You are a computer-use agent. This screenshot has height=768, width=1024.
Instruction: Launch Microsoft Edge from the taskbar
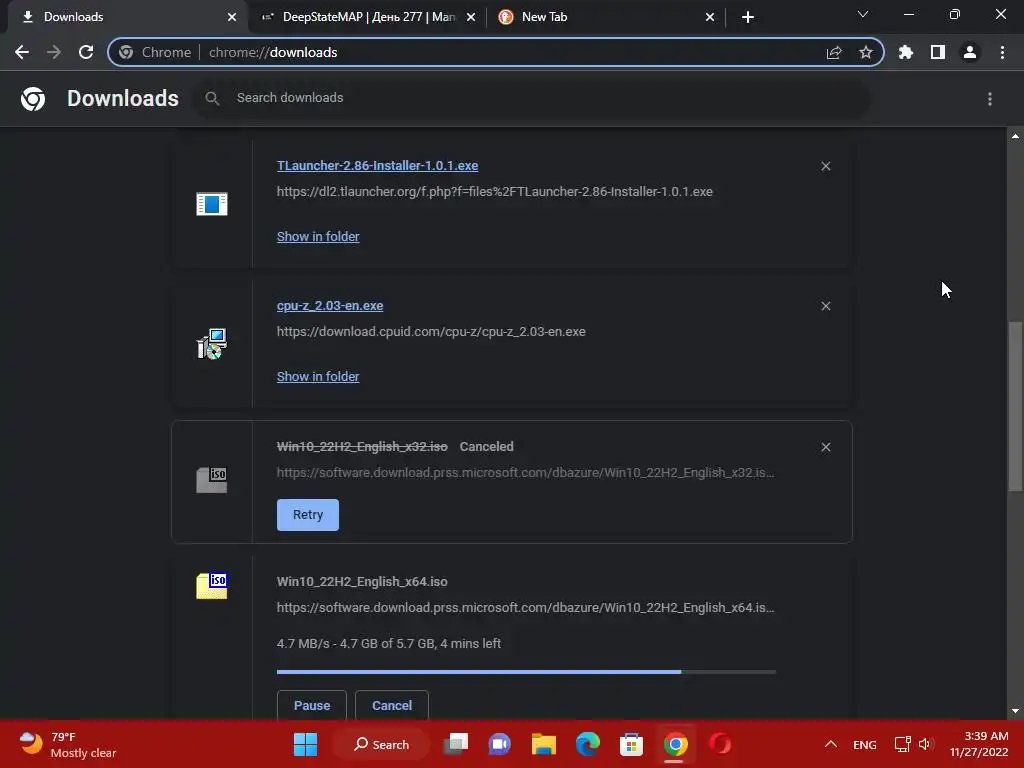(x=588, y=744)
